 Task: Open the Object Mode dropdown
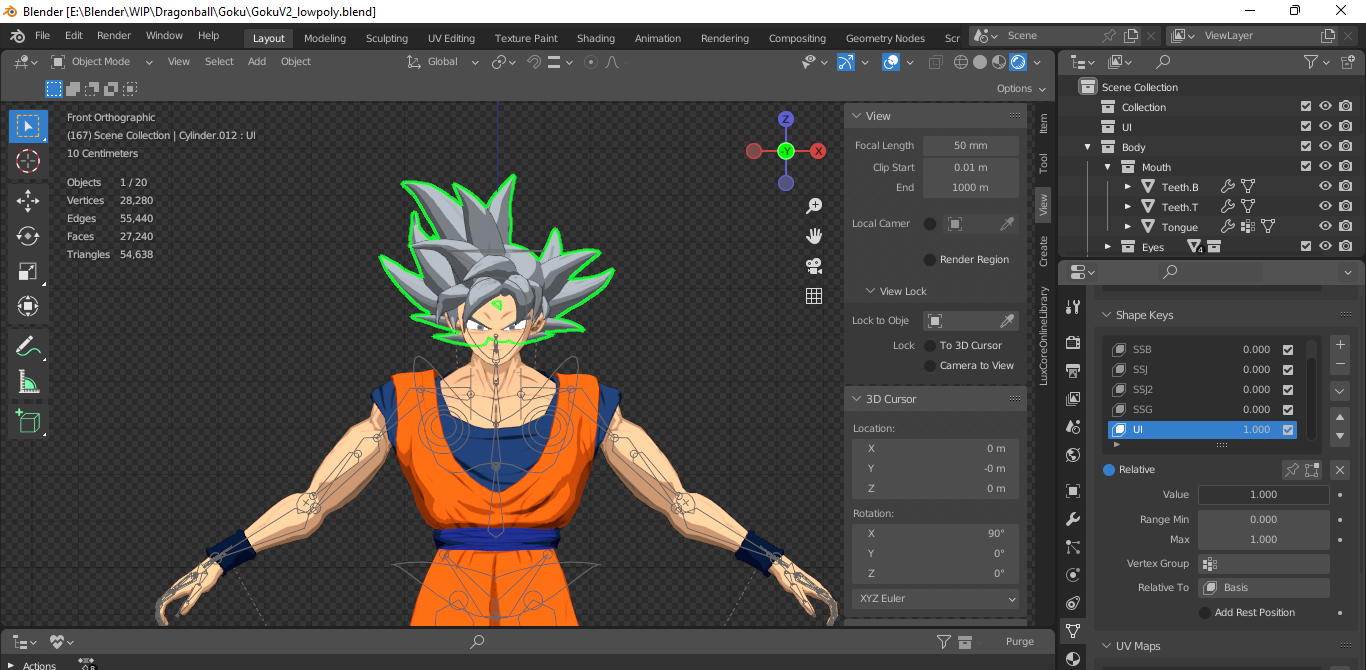(102, 62)
